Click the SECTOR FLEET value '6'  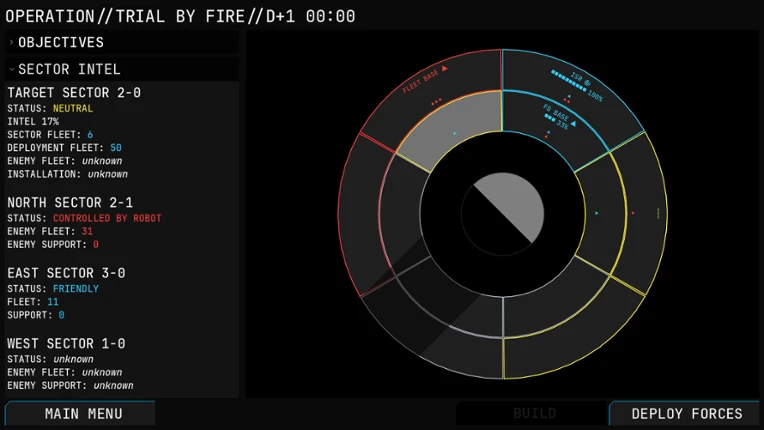click(x=90, y=134)
